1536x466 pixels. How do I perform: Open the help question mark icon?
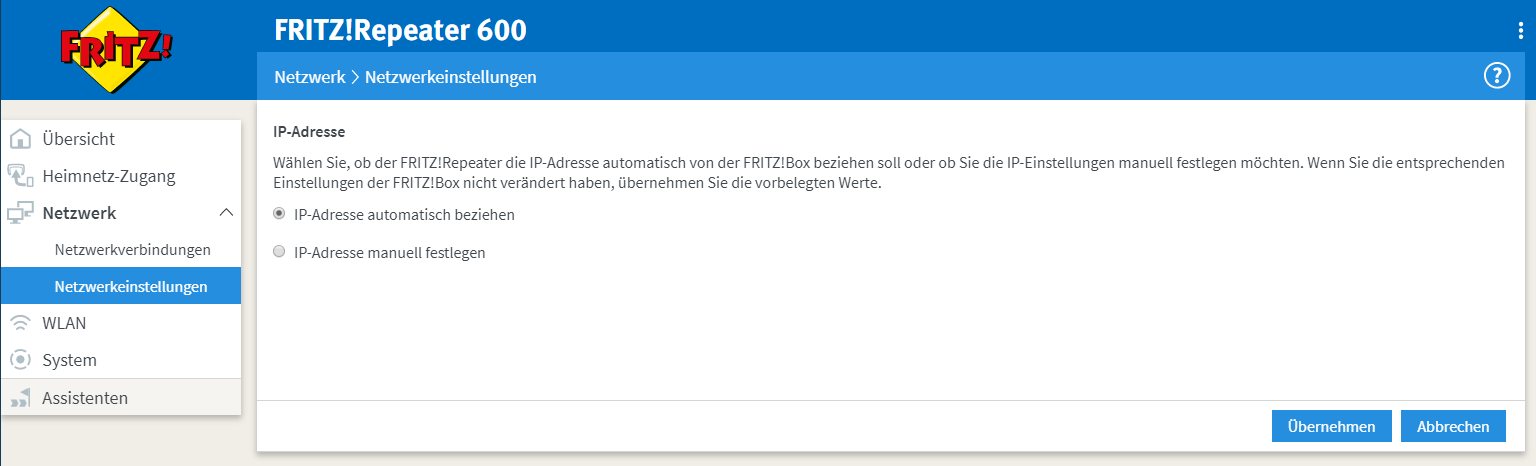coord(1496,76)
